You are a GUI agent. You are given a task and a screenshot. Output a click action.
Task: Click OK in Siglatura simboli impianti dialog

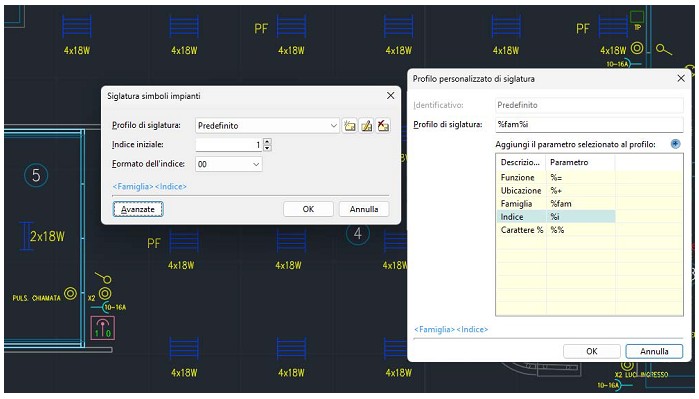click(308, 209)
